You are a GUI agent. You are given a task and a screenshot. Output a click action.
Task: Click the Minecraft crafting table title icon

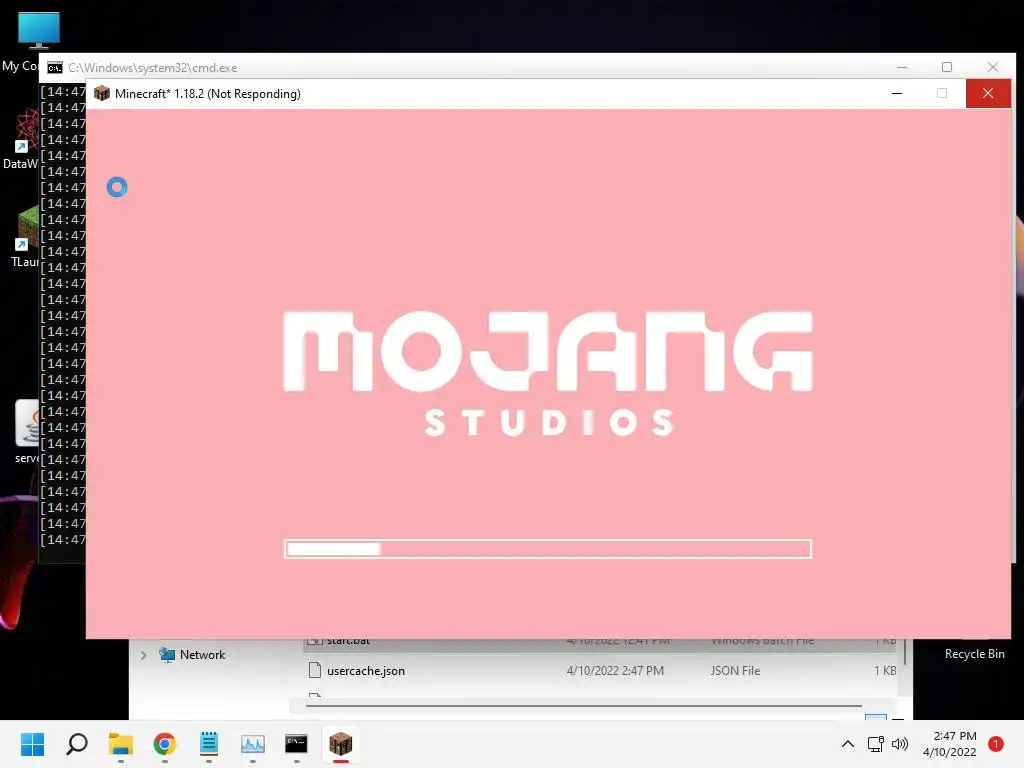click(102, 93)
